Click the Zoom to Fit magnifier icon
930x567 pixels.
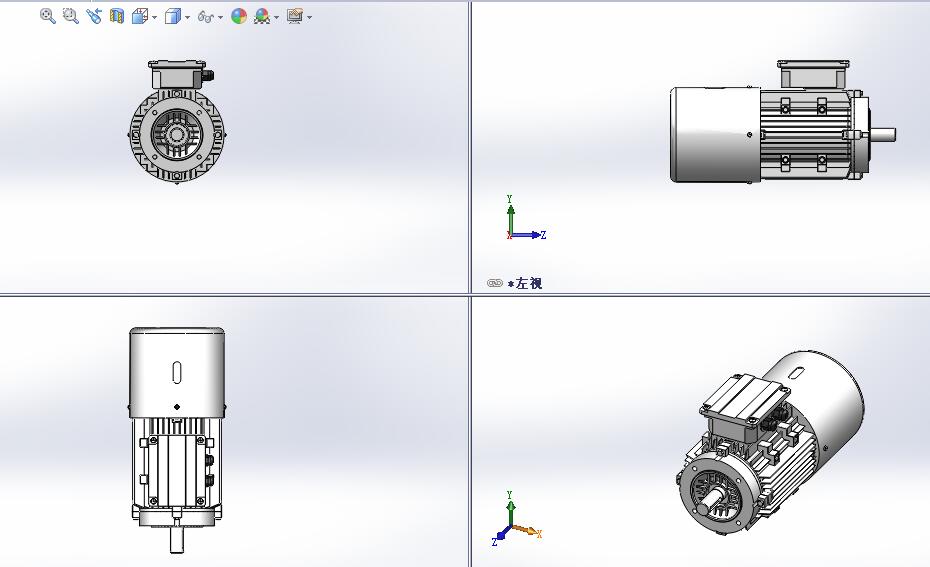[x=47, y=16]
